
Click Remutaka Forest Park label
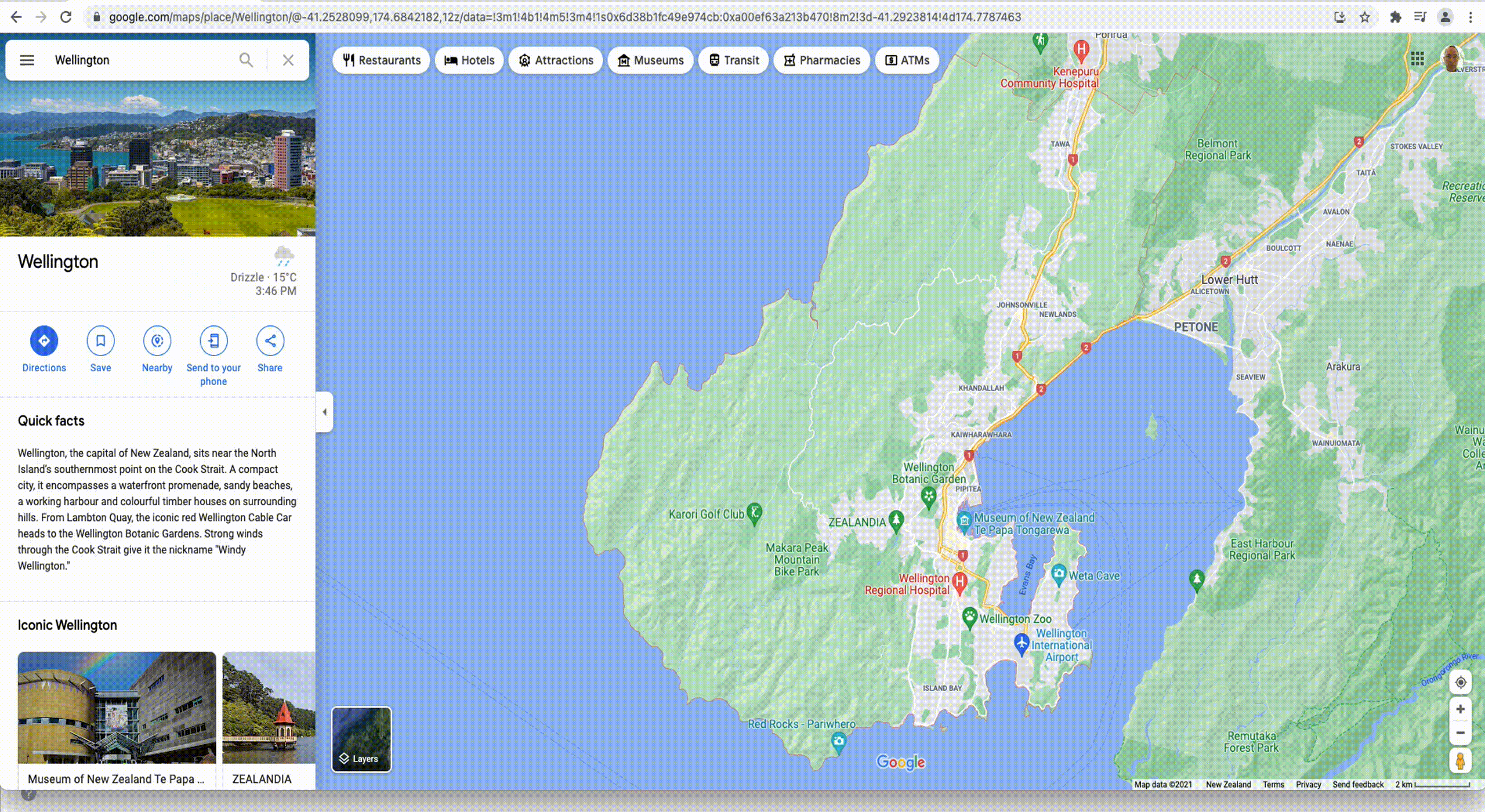point(1251,742)
